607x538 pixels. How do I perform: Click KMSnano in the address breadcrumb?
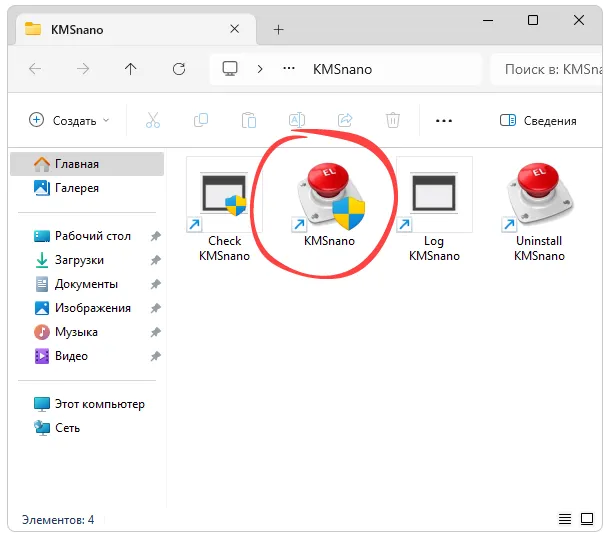coord(342,69)
